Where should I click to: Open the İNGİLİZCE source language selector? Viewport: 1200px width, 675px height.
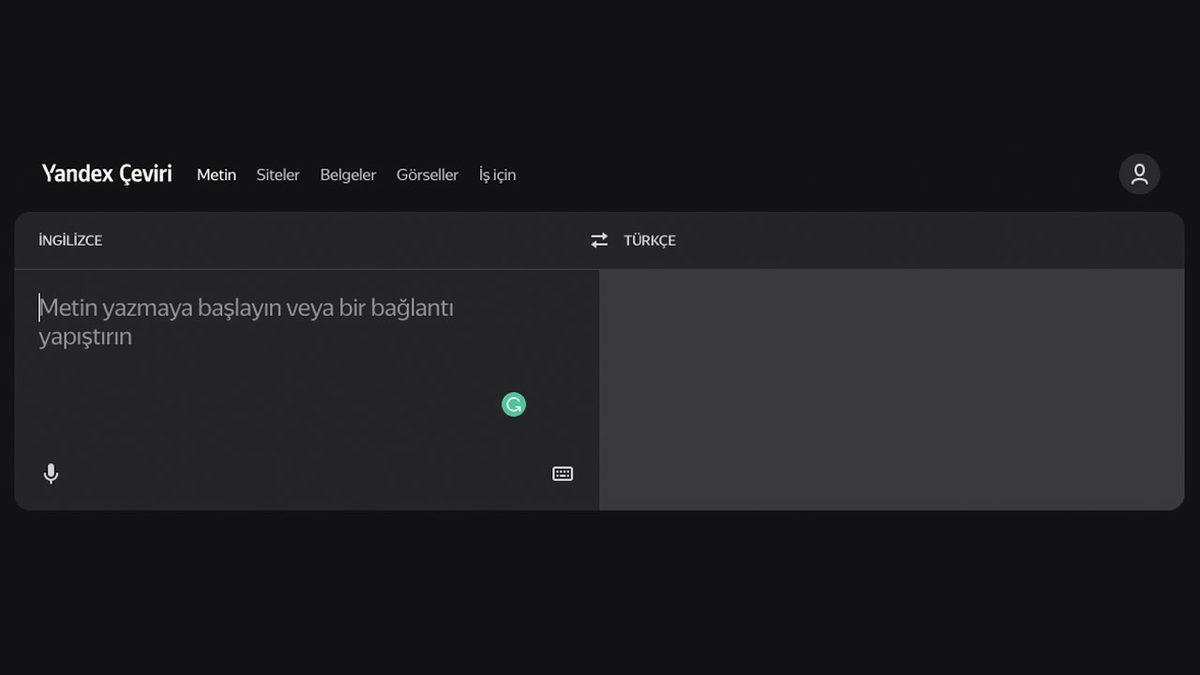(x=70, y=240)
